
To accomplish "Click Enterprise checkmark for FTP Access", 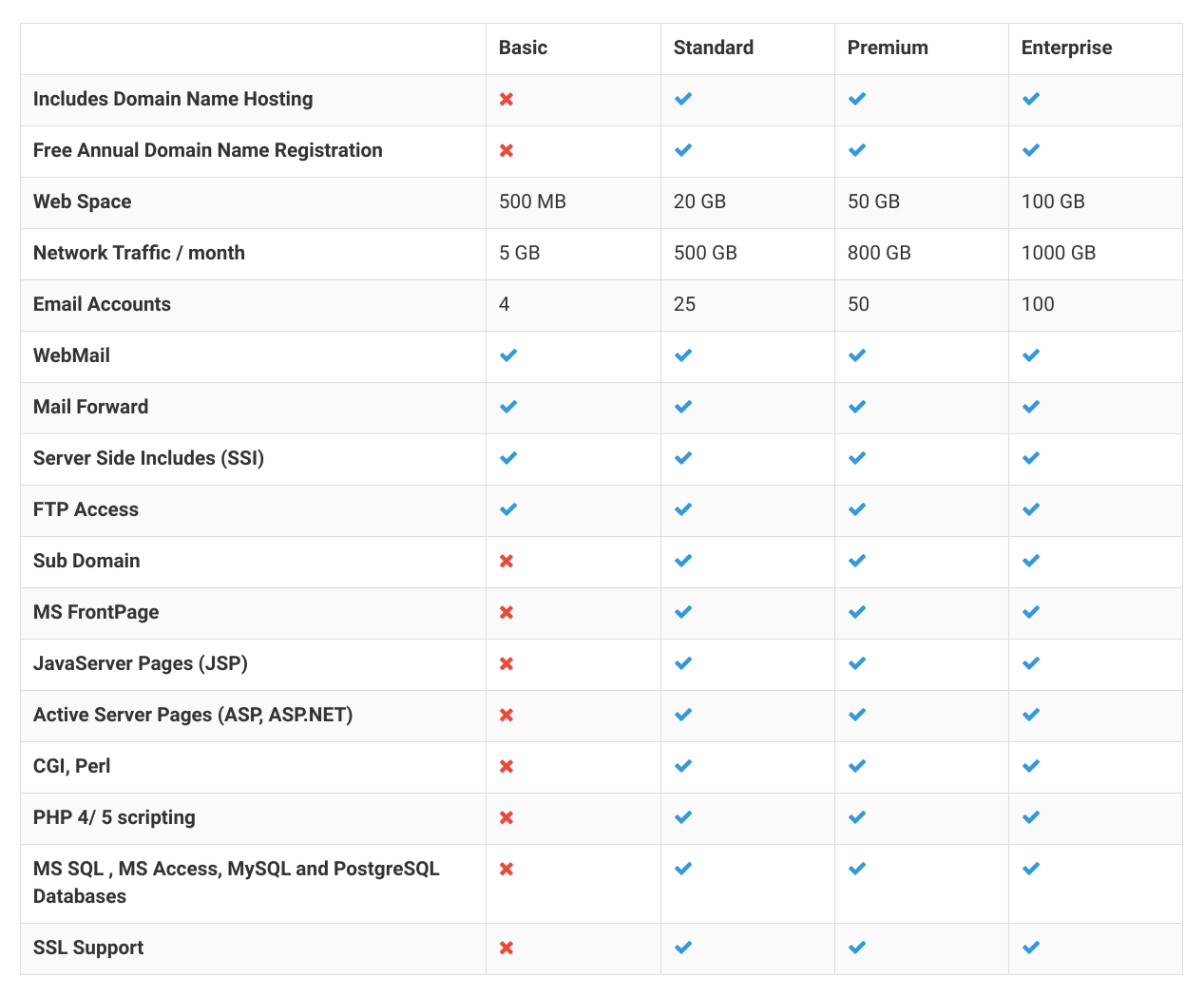I will (1031, 509).
